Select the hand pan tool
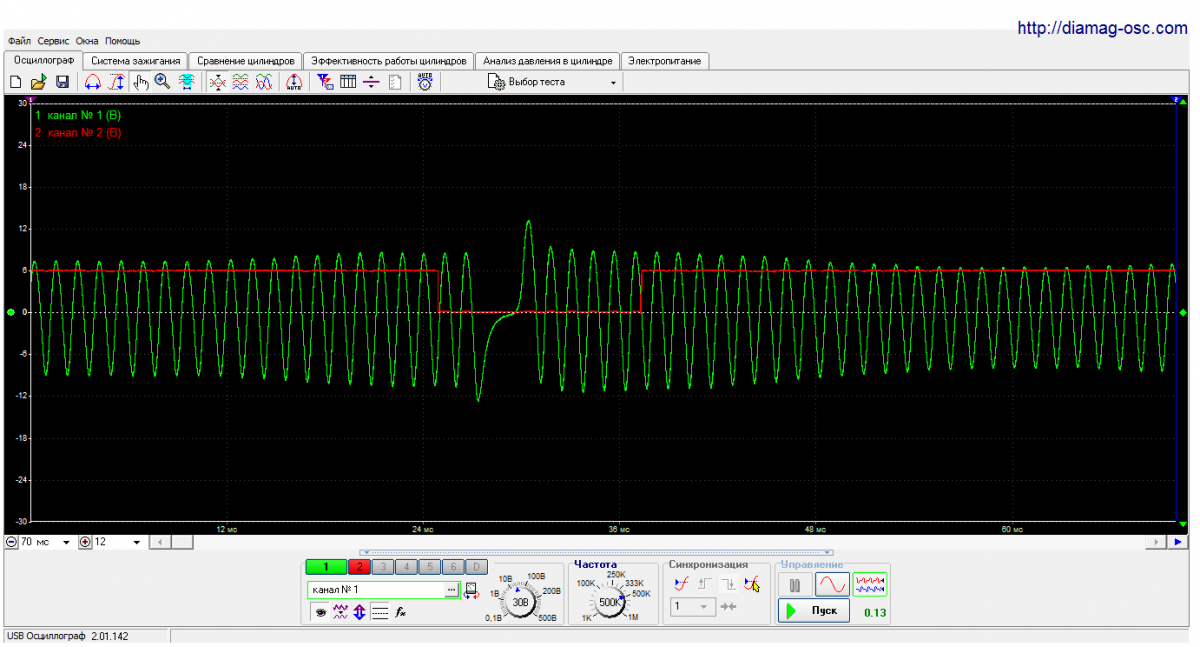This screenshot has height=647, width=1200. pyautogui.click(x=141, y=82)
